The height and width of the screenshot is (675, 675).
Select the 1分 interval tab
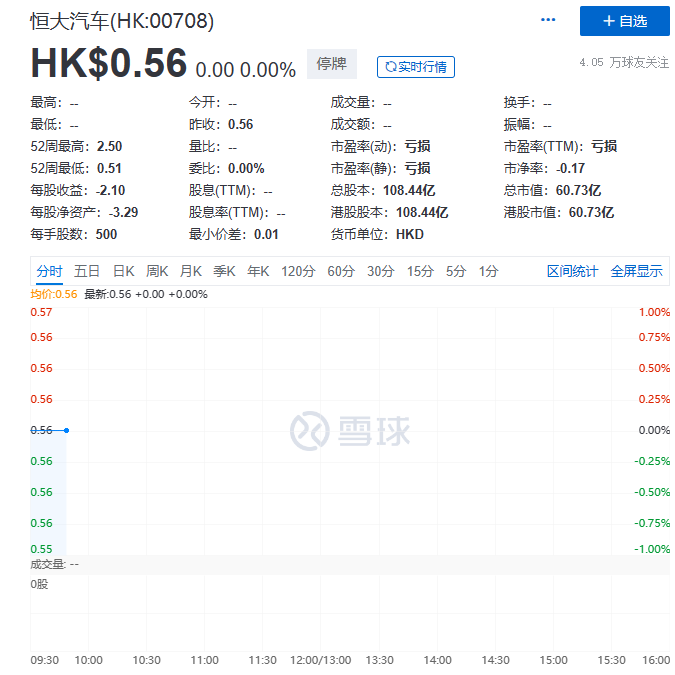tap(489, 271)
